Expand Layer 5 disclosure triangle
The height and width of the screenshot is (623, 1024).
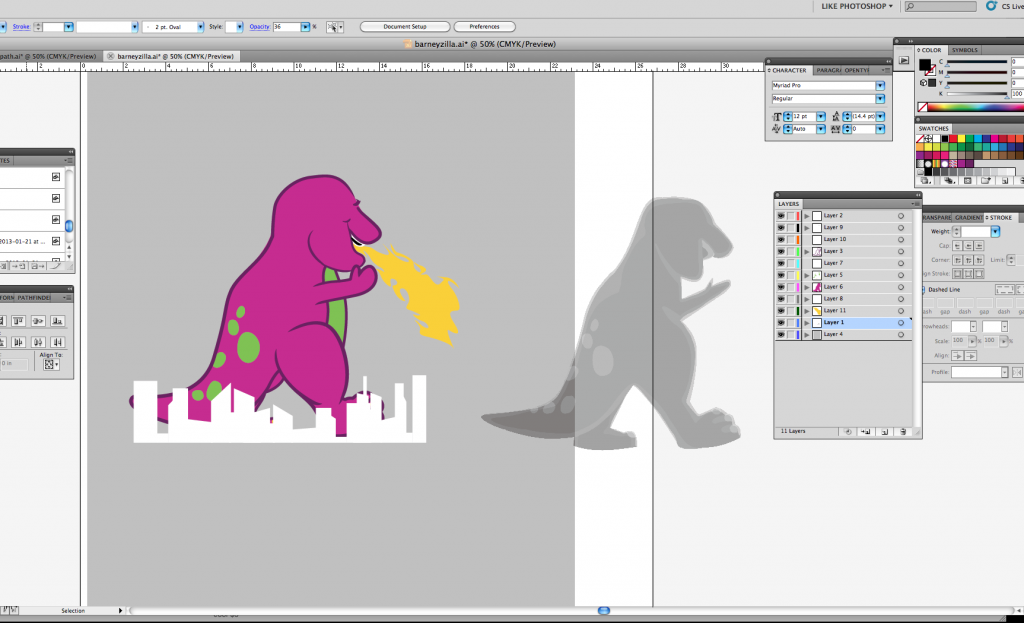[x=807, y=275]
